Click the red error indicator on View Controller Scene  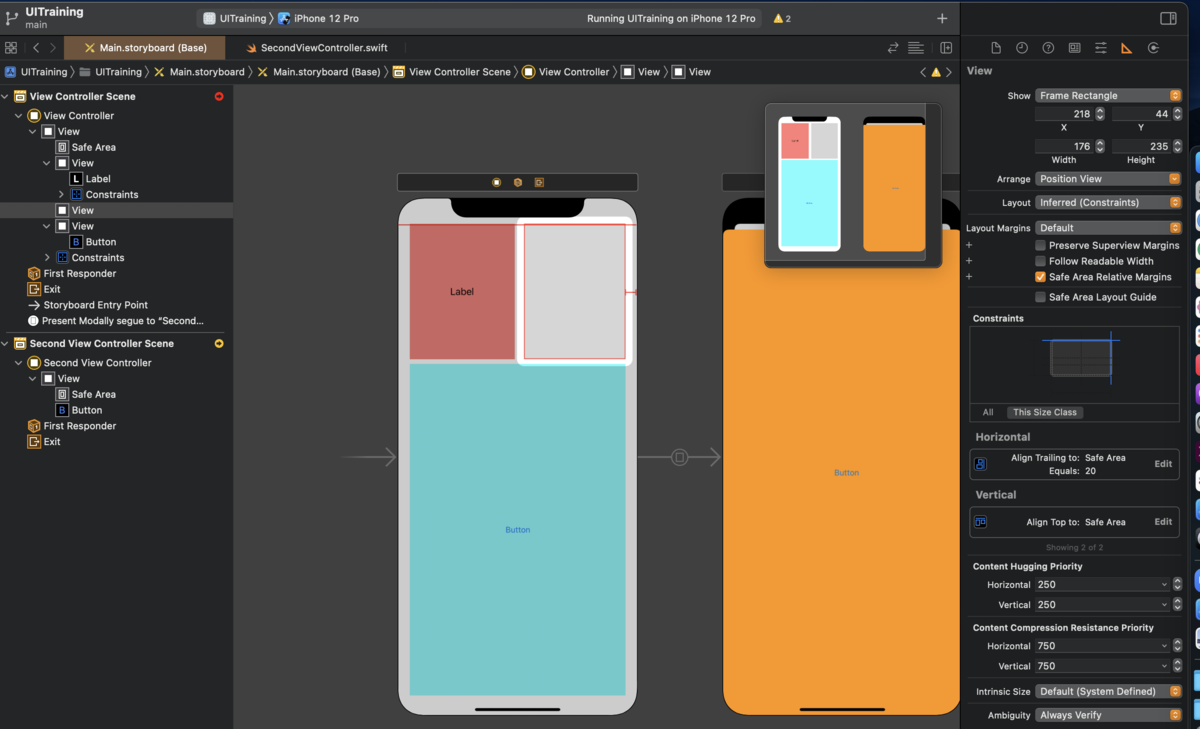click(219, 97)
